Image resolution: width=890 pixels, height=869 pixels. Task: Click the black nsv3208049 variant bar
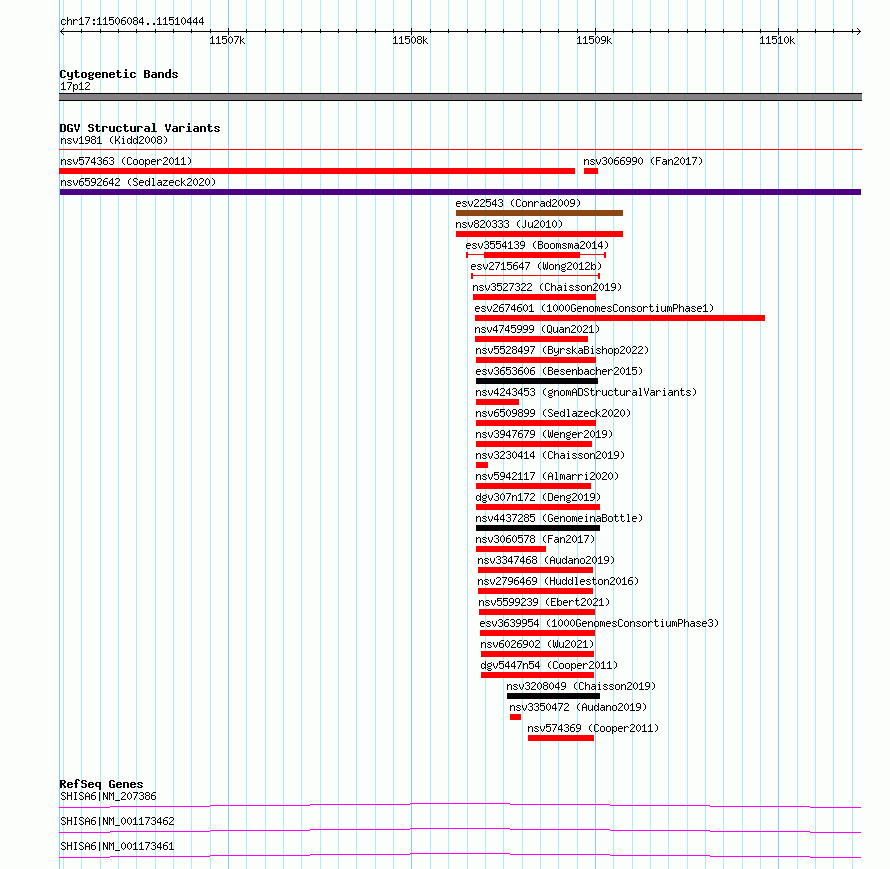553,696
